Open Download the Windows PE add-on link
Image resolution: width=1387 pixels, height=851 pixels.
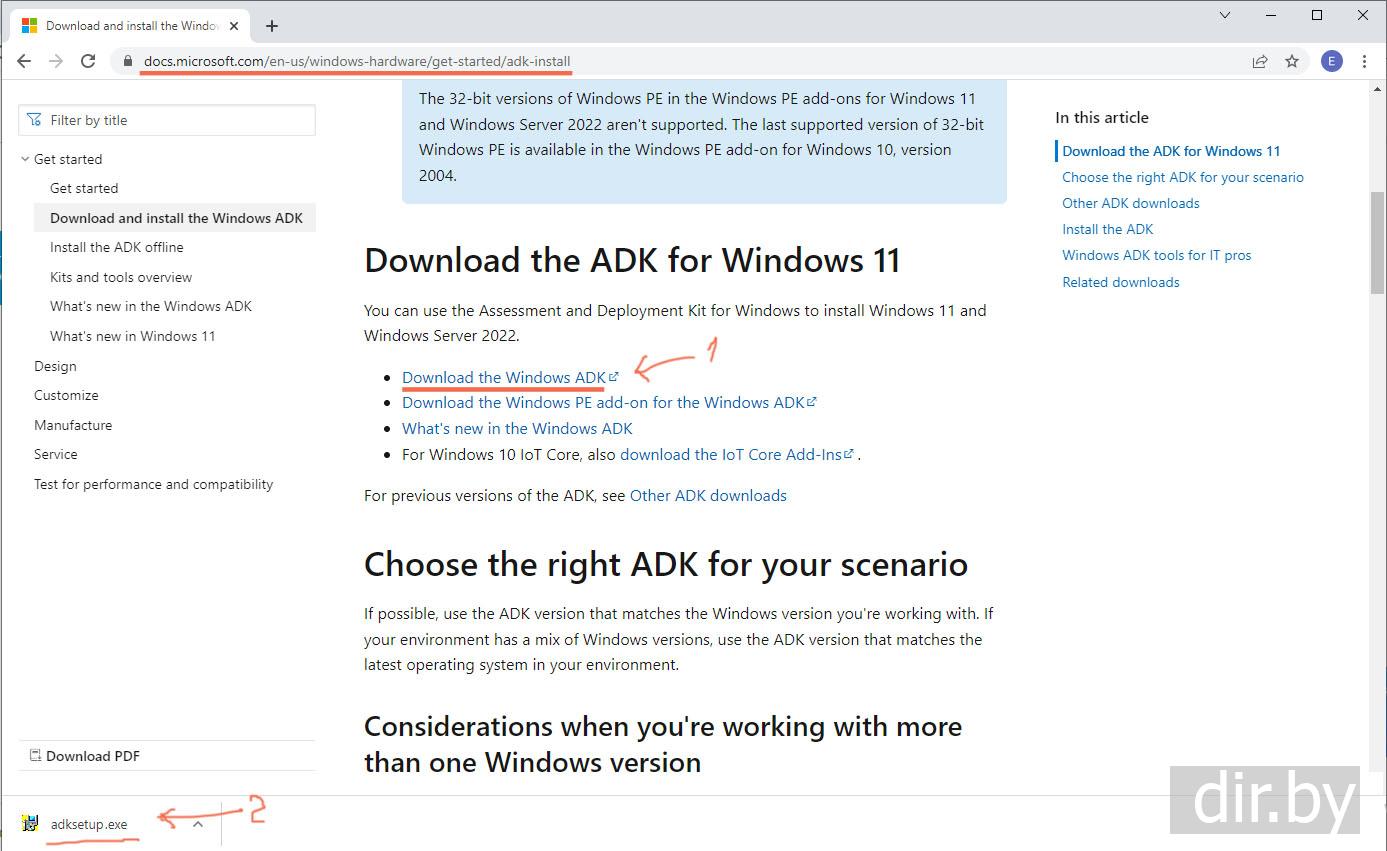pos(603,402)
